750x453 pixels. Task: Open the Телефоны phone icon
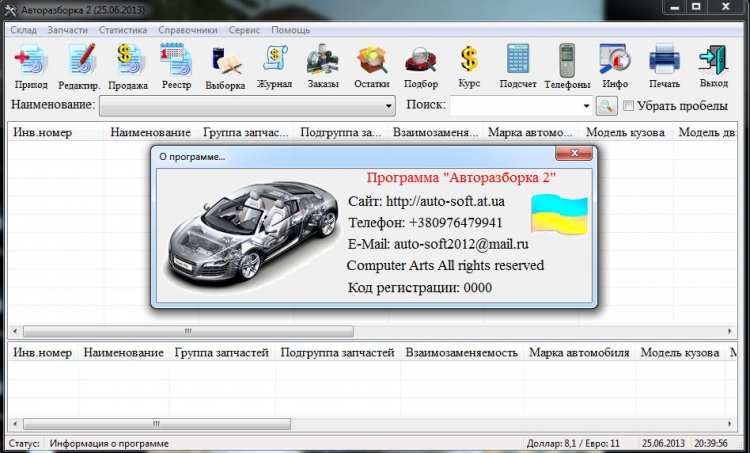pyautogui.click(x=567, y=59)
